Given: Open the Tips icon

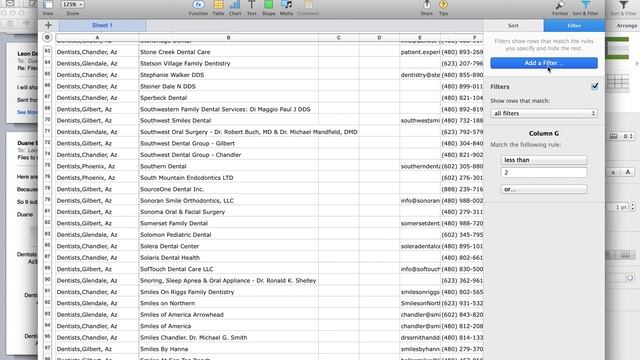Looking at the screenshot, I should click(x=443, y=5).
